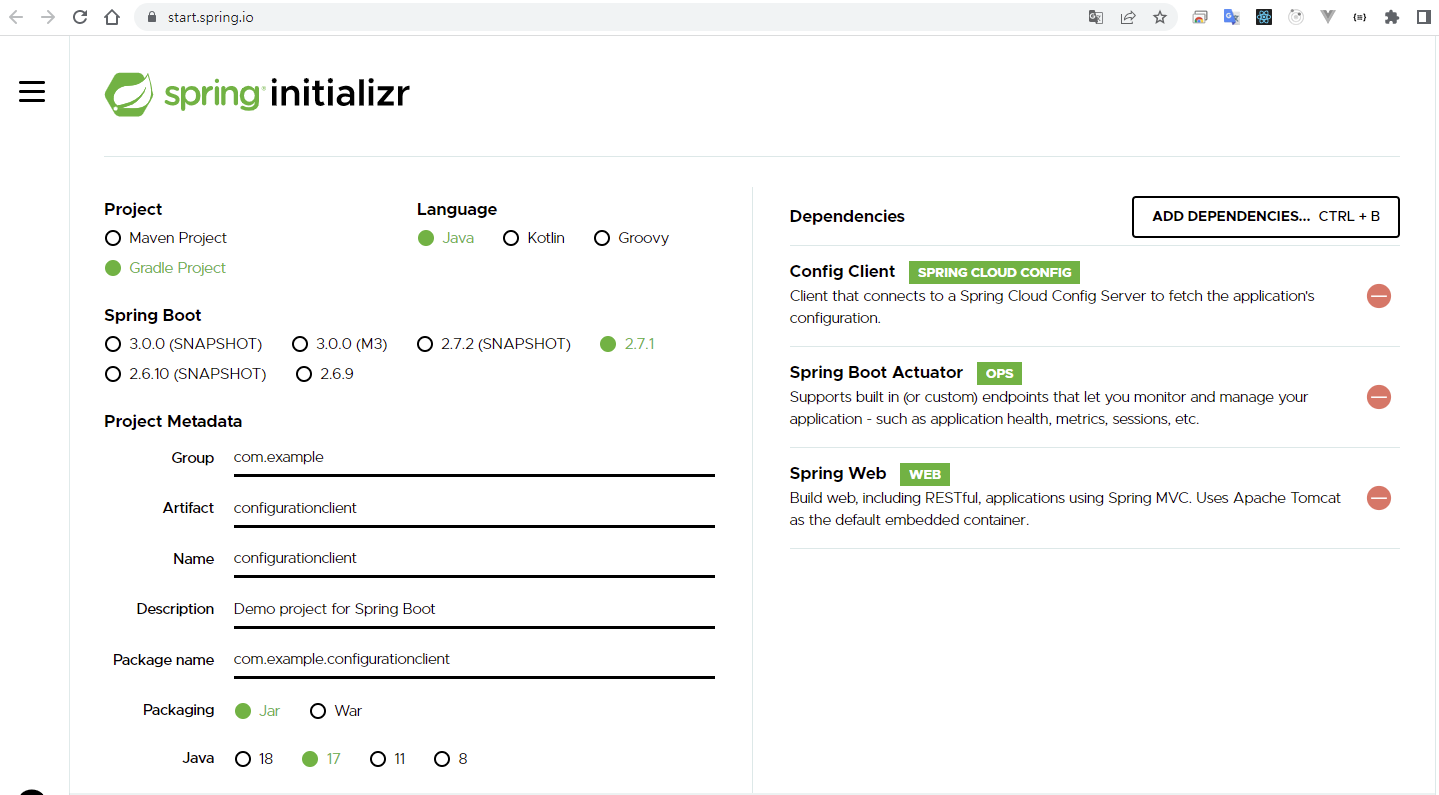1439x795 pixels.
Task: Click the Spring Web title
Action: point(838,473)
